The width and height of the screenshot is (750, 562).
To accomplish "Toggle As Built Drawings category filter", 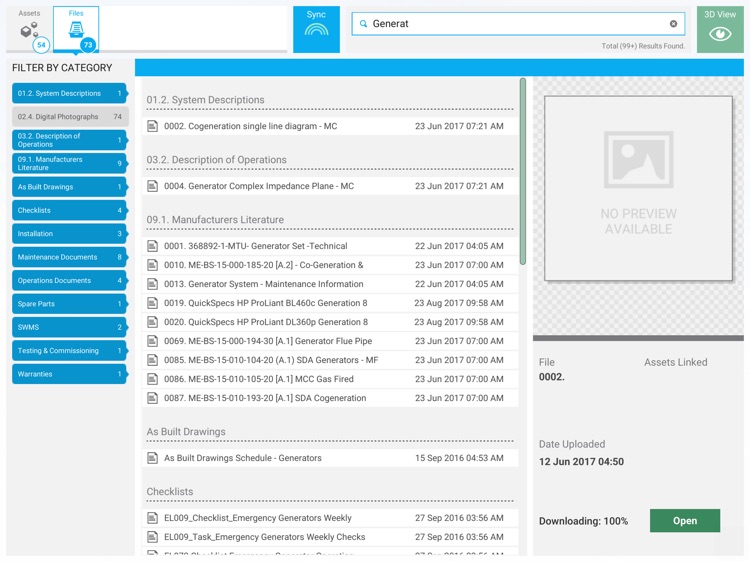I will click(70, 187).
